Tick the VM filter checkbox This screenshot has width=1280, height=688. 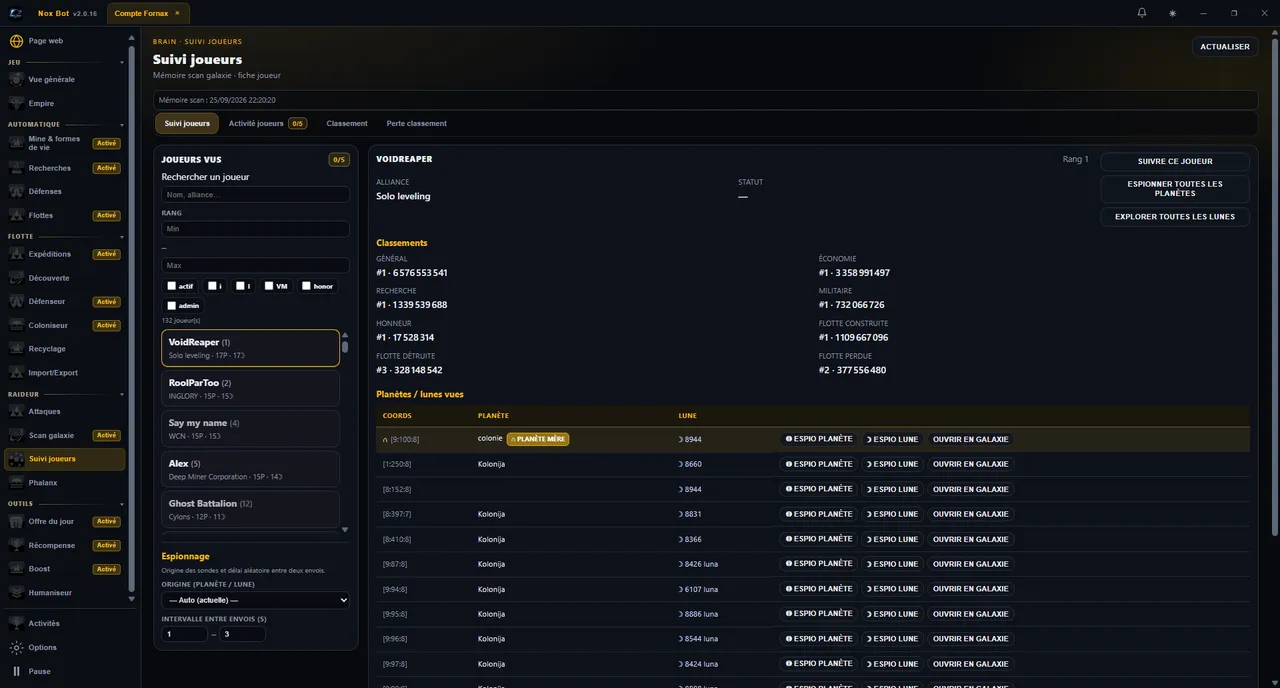[x=269, y=286]
